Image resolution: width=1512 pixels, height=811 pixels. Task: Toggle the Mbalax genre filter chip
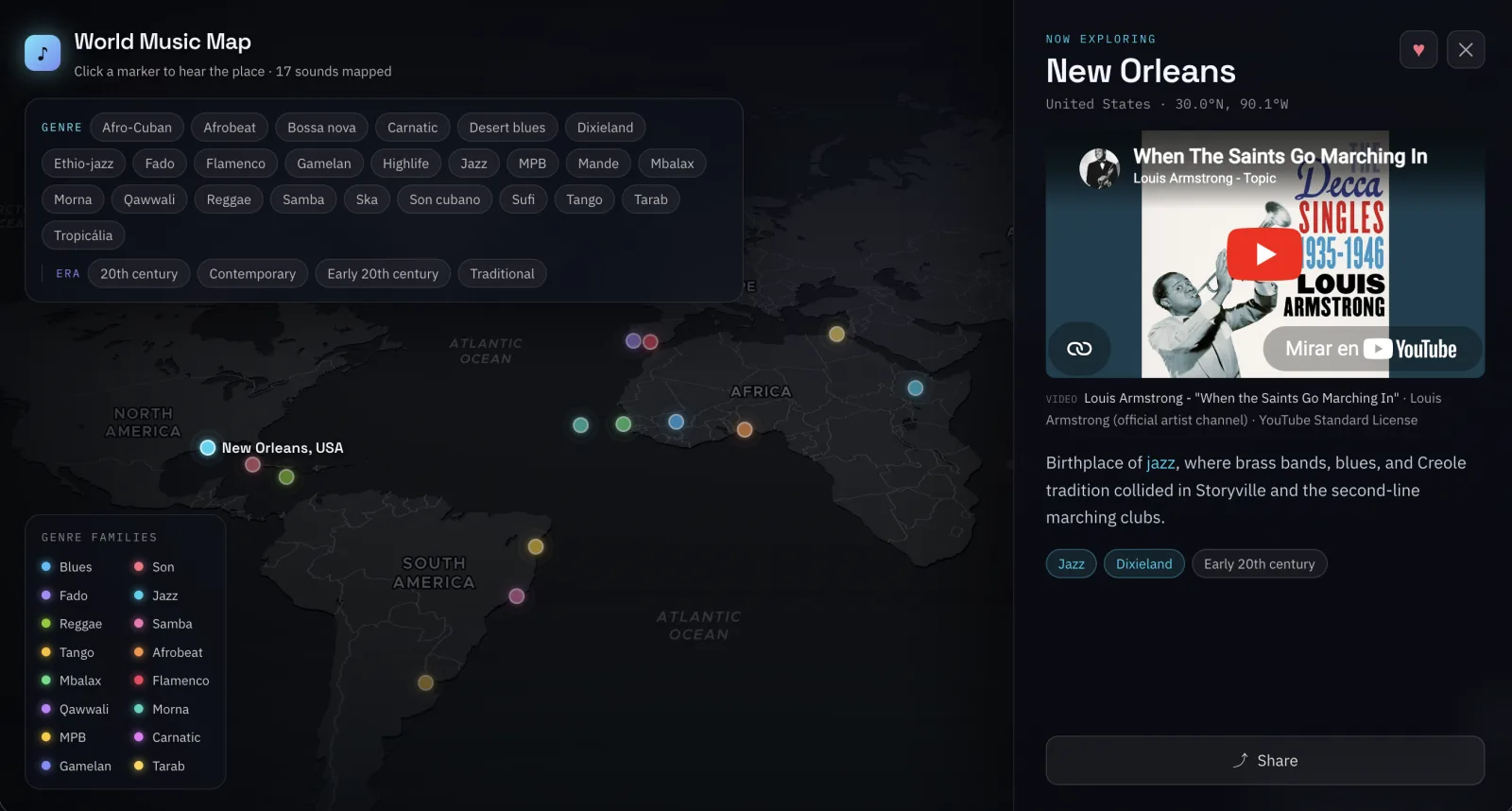pyautogui.click(x=672, y=164)
